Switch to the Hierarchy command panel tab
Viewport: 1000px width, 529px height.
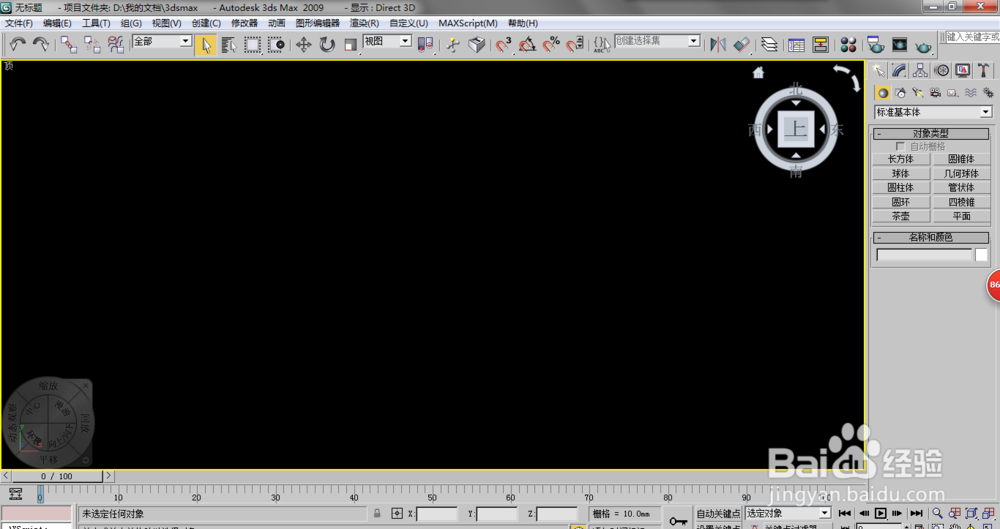click(920, 70)
